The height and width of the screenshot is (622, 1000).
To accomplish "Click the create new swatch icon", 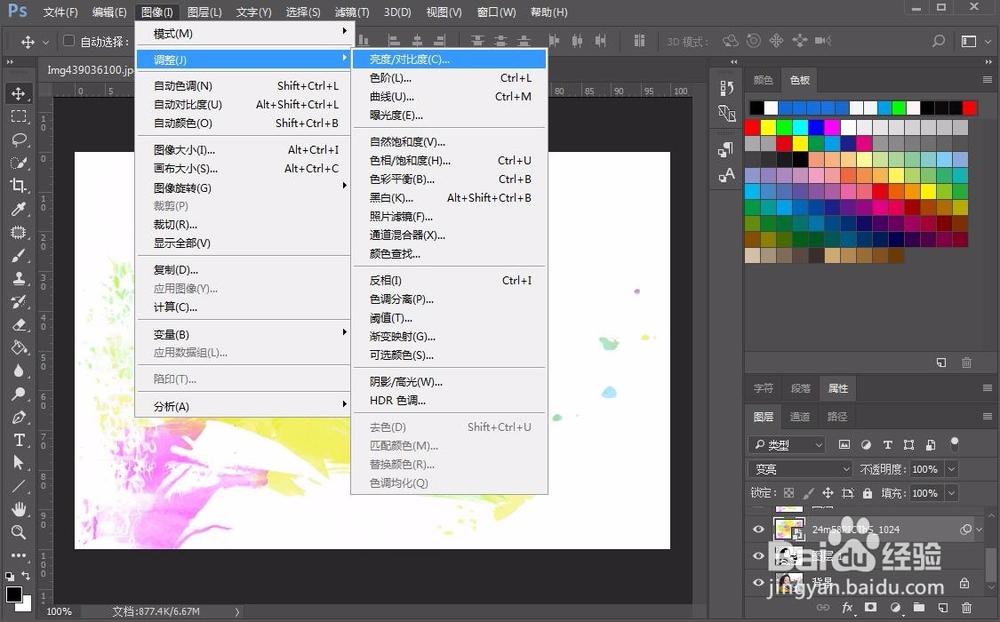I will [x=941, y=362].
